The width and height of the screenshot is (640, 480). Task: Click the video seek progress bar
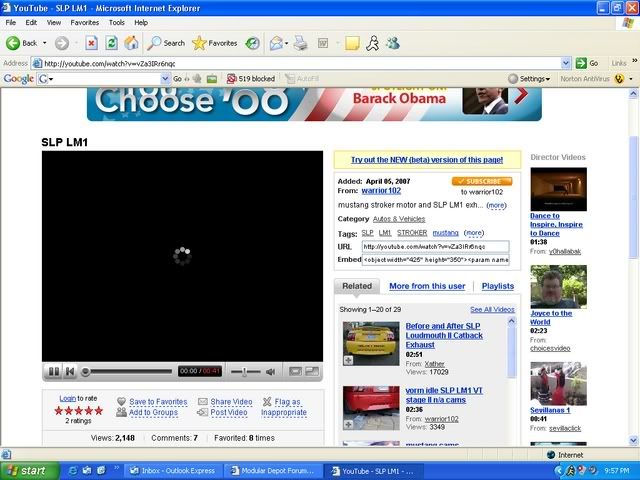[127, 371]
